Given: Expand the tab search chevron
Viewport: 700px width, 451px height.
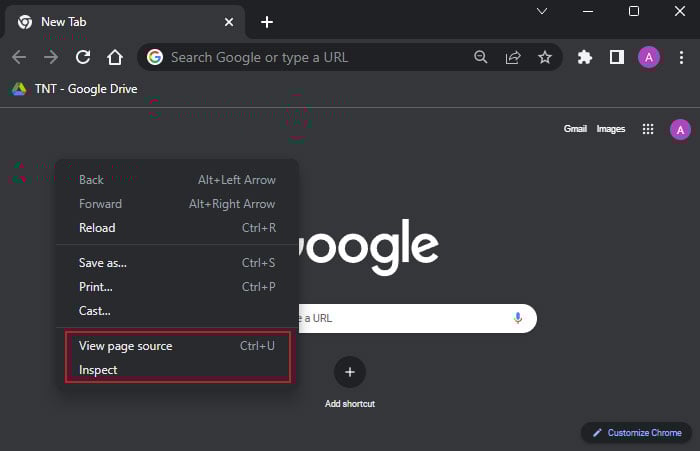Looking at the screenshot, I should [542, 11].
